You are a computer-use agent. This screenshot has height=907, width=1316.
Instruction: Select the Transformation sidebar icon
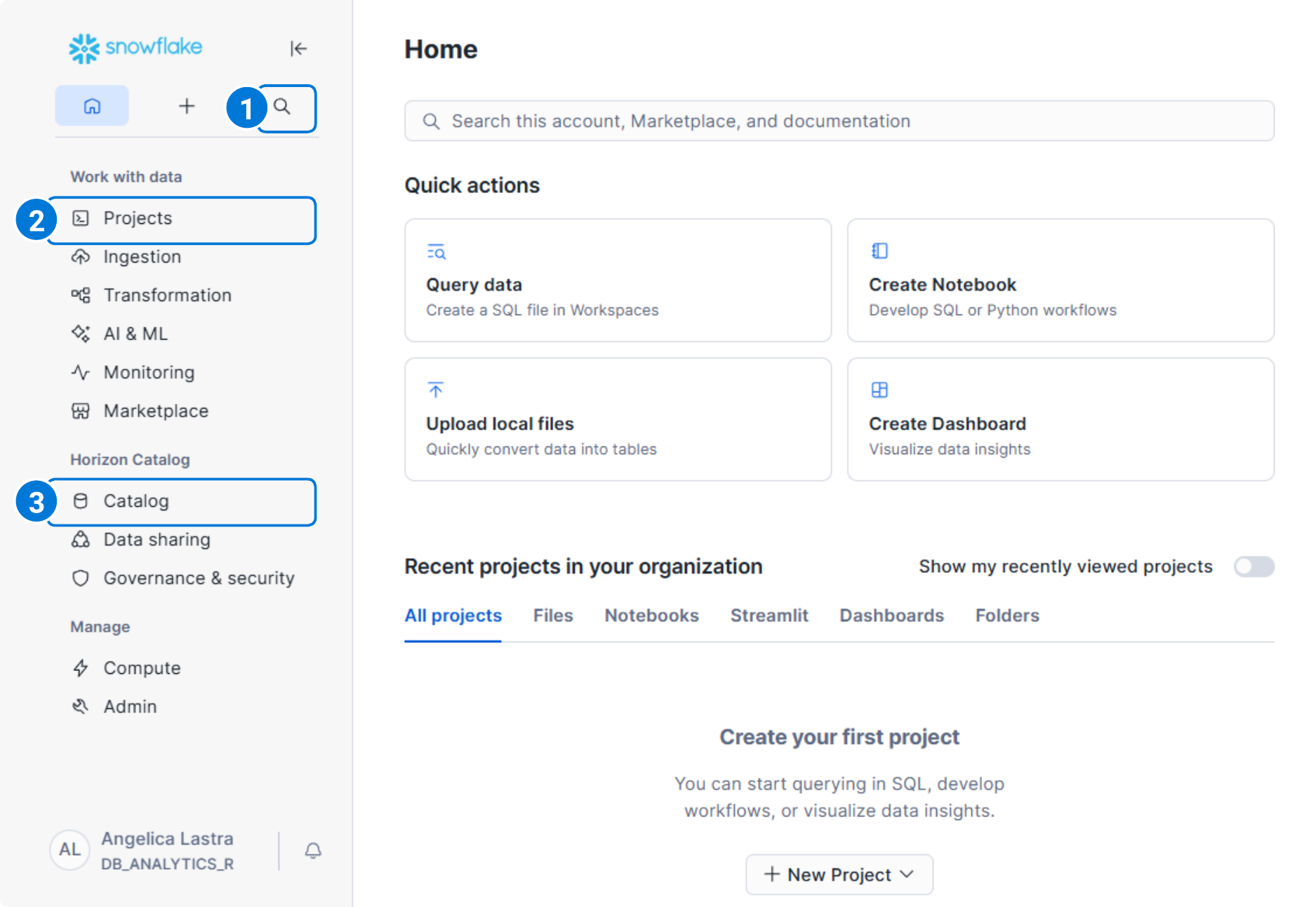click(x=81, y=295)
